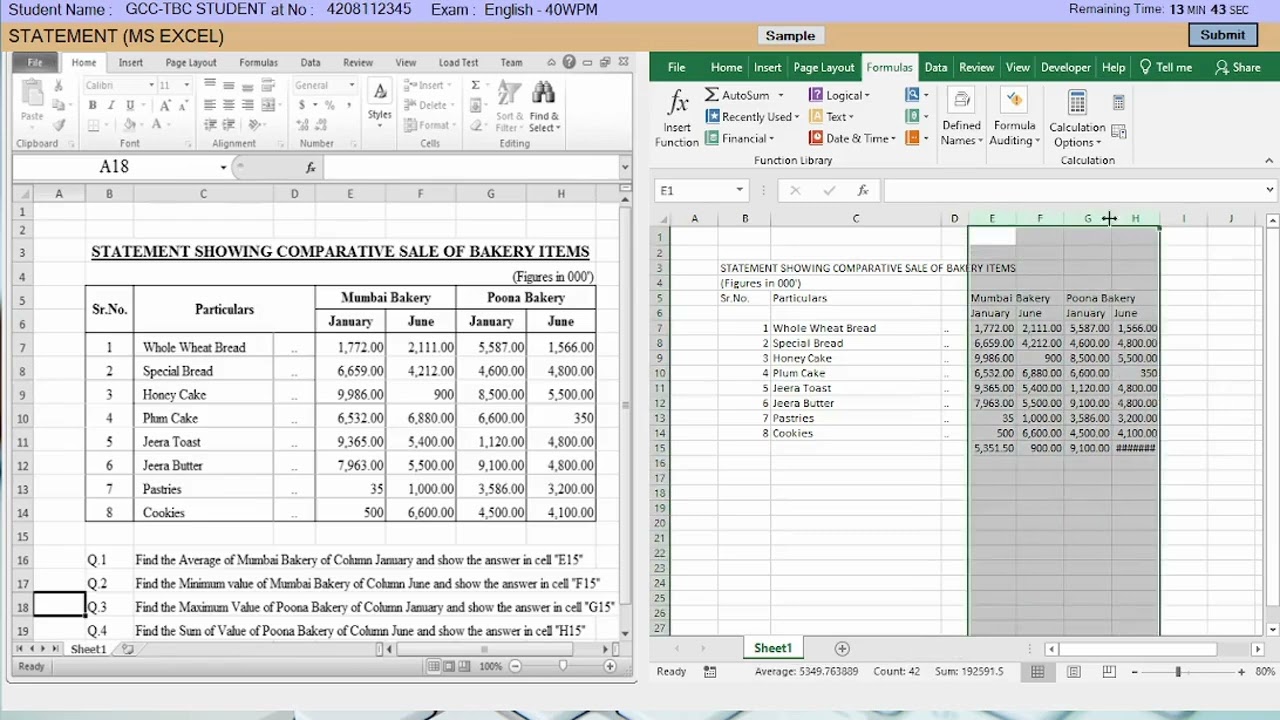The height and width of the screenshot is (720, 1280).
Task: Click the Styles button in left Excel
Action: click(x=379, y=102)
